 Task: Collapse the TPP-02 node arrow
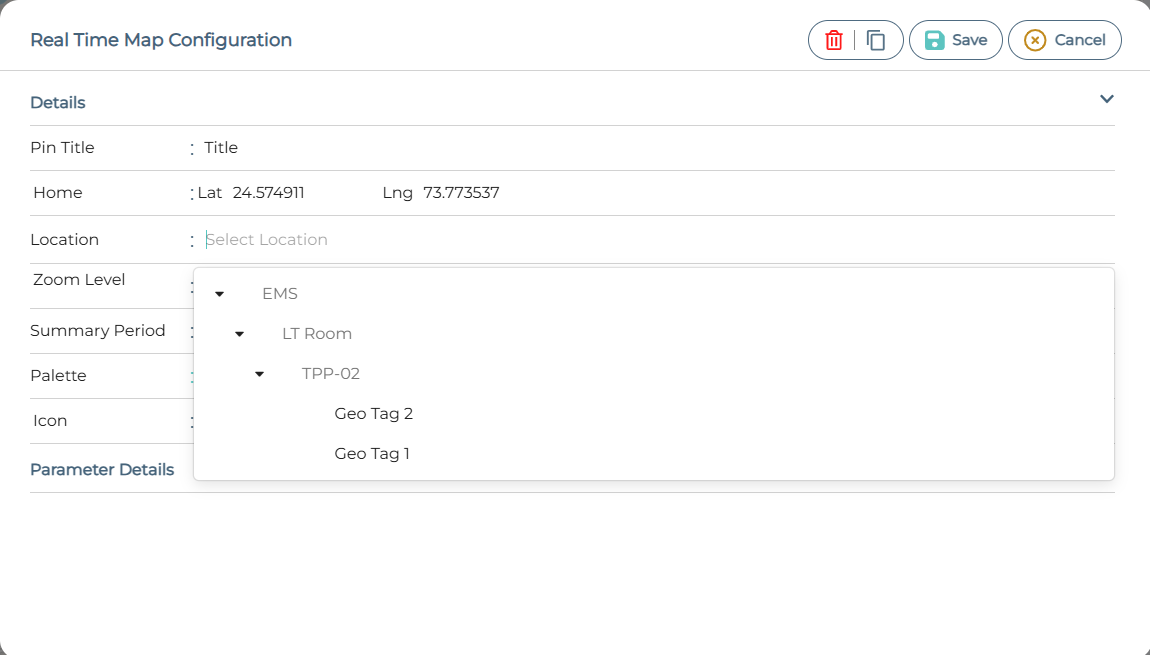click(259, 374)
